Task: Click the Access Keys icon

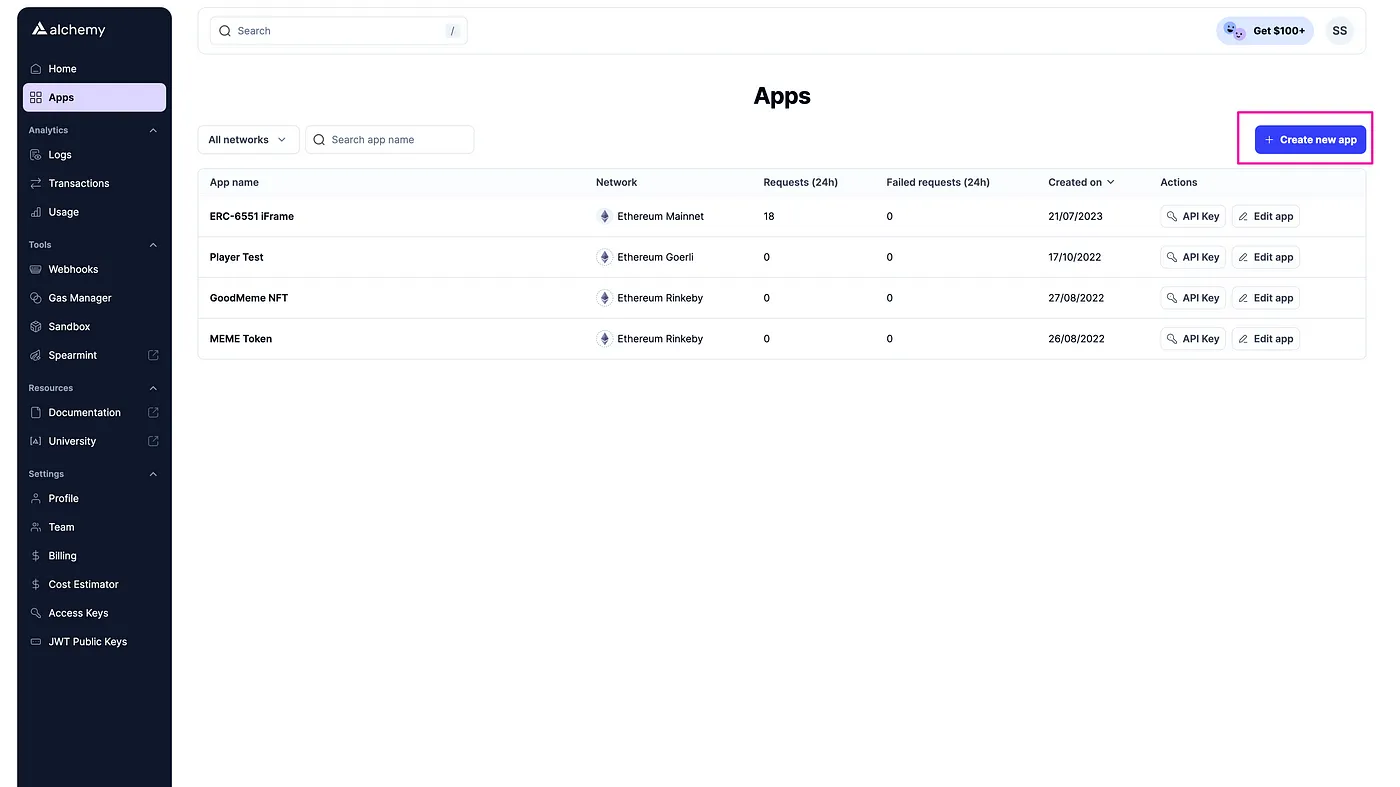Action: click(x=36, y=613)
